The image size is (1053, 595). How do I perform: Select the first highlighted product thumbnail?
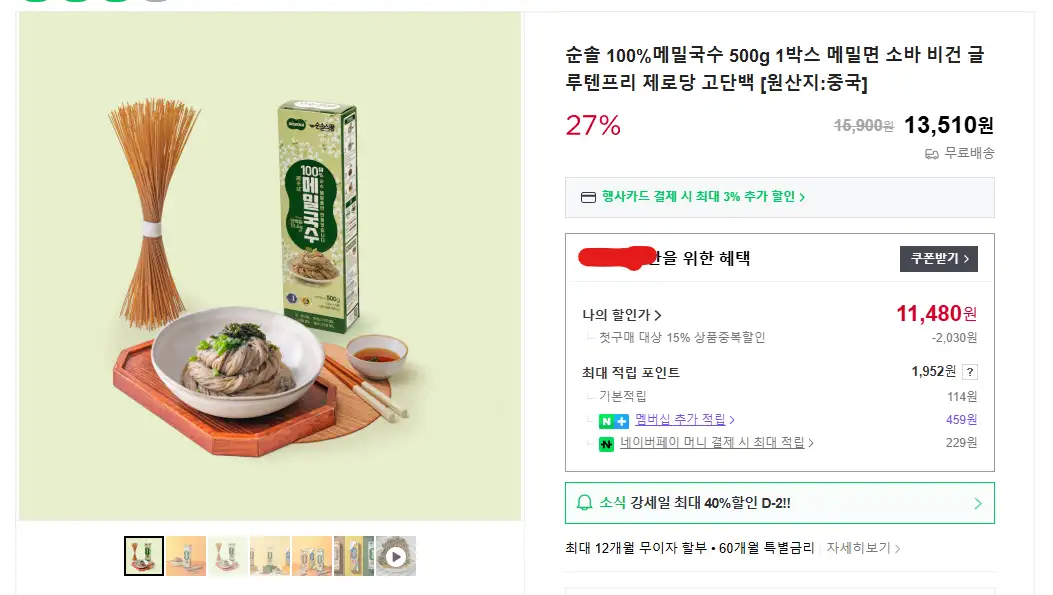click(x=144, y=556)
